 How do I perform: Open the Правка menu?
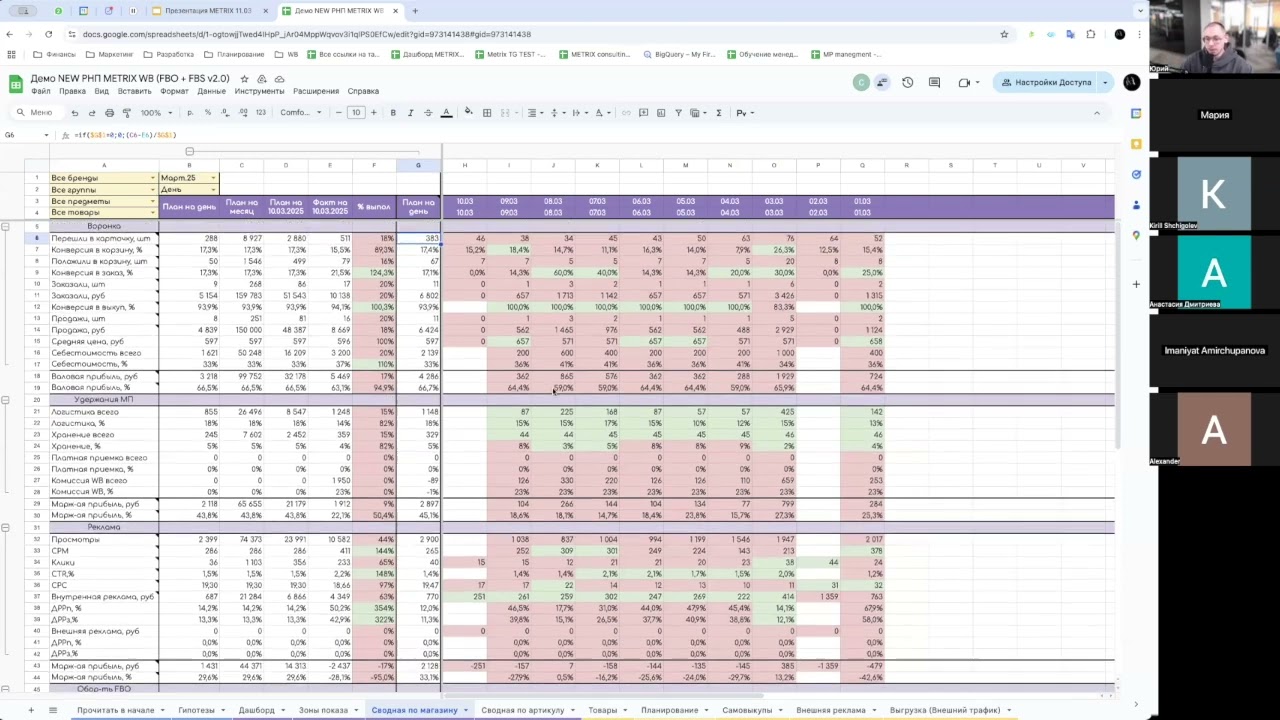coord(72,91)
